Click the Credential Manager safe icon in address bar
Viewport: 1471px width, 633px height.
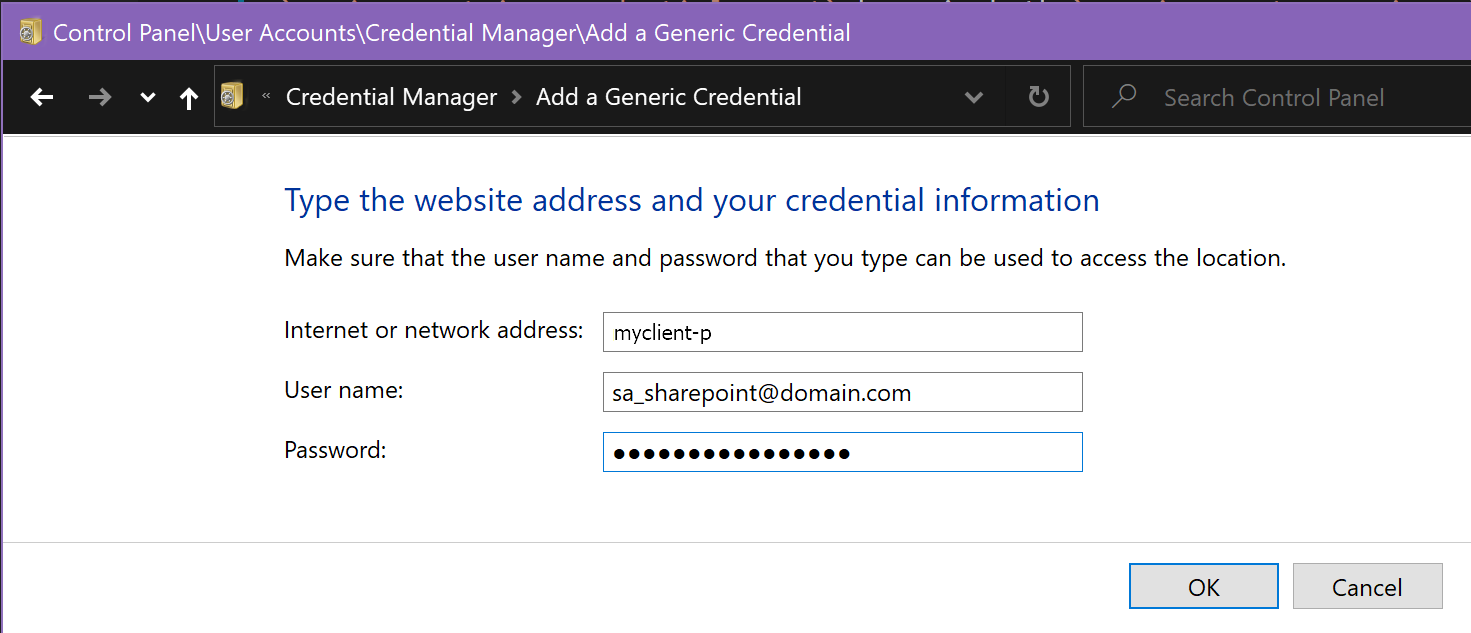pos(232,96)
